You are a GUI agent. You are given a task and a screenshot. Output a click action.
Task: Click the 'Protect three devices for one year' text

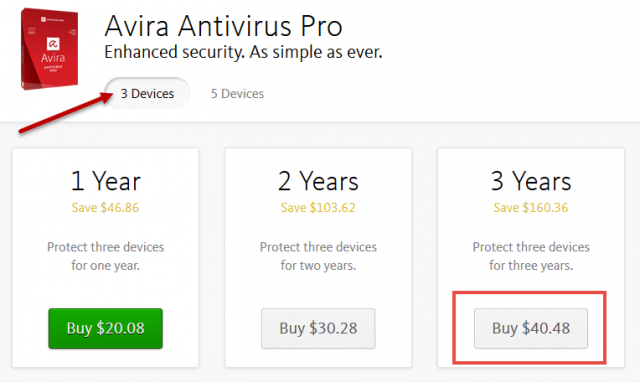pos(105,256)
